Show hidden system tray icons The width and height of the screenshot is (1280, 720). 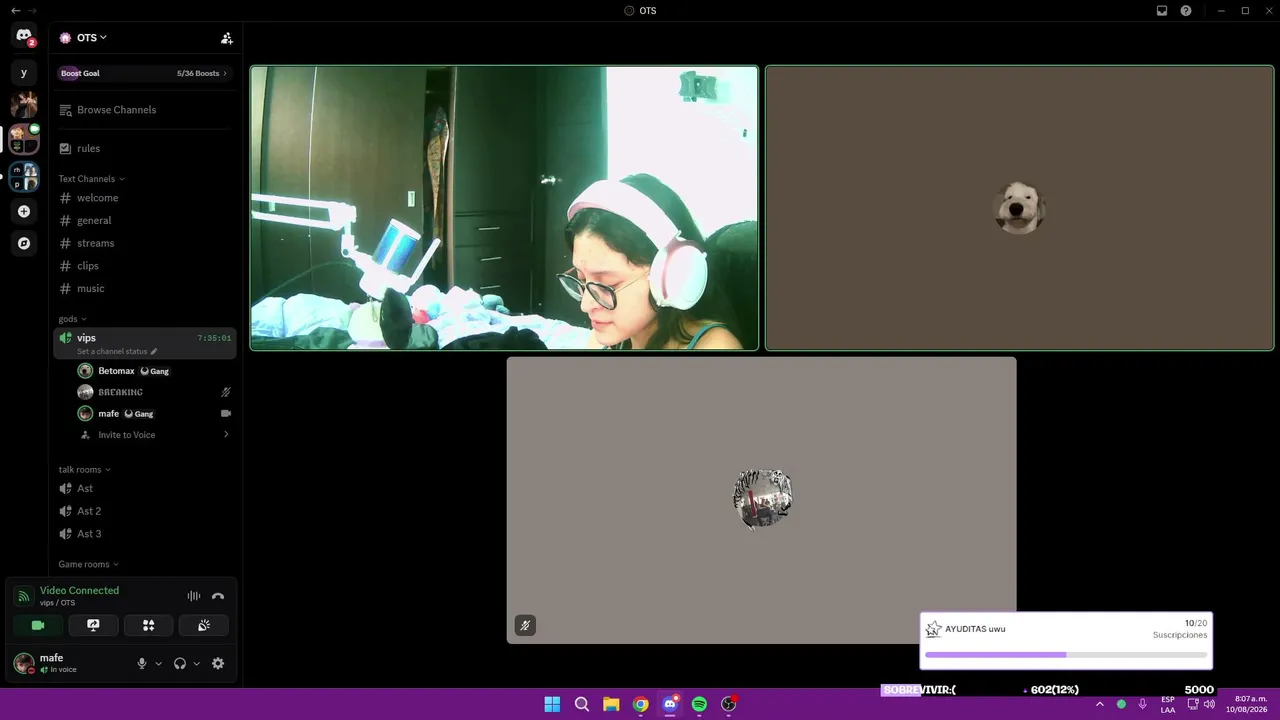(x=1099, y=704)
